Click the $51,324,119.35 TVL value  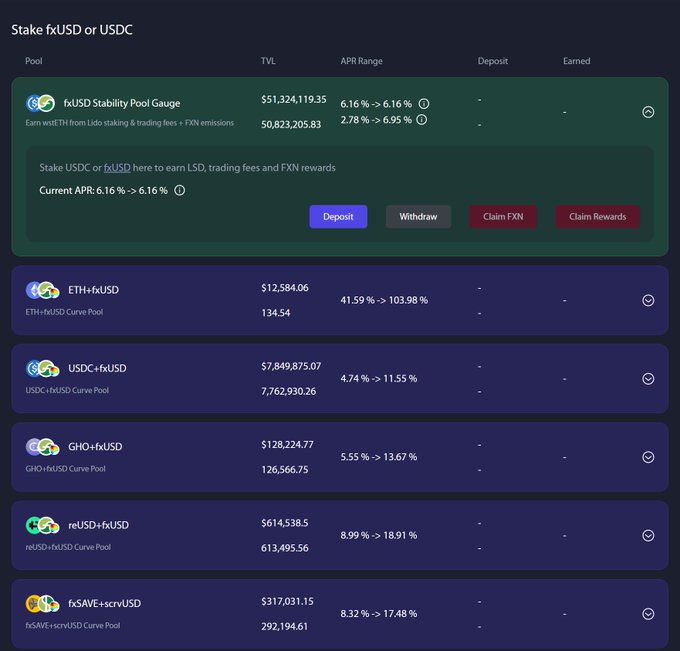pyautogui.click(x=294, y=99)
